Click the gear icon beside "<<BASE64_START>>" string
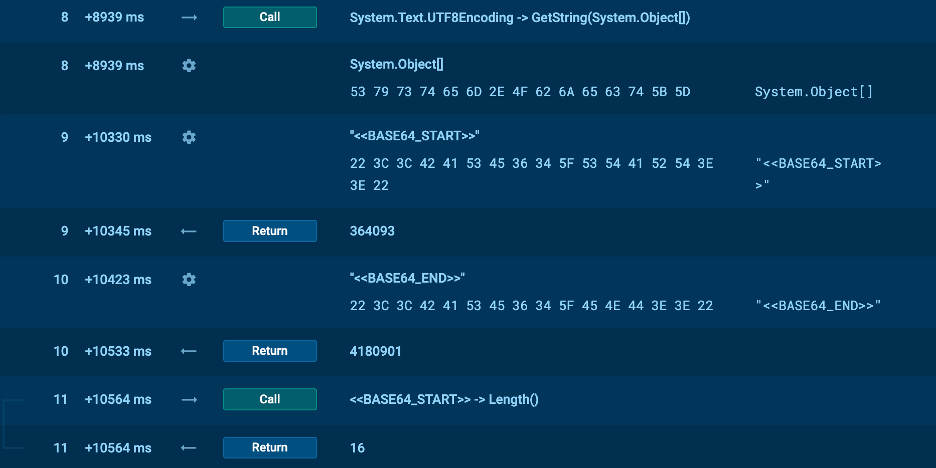The width and height of the screenshot is (936, 468). [x=189, y=137]
